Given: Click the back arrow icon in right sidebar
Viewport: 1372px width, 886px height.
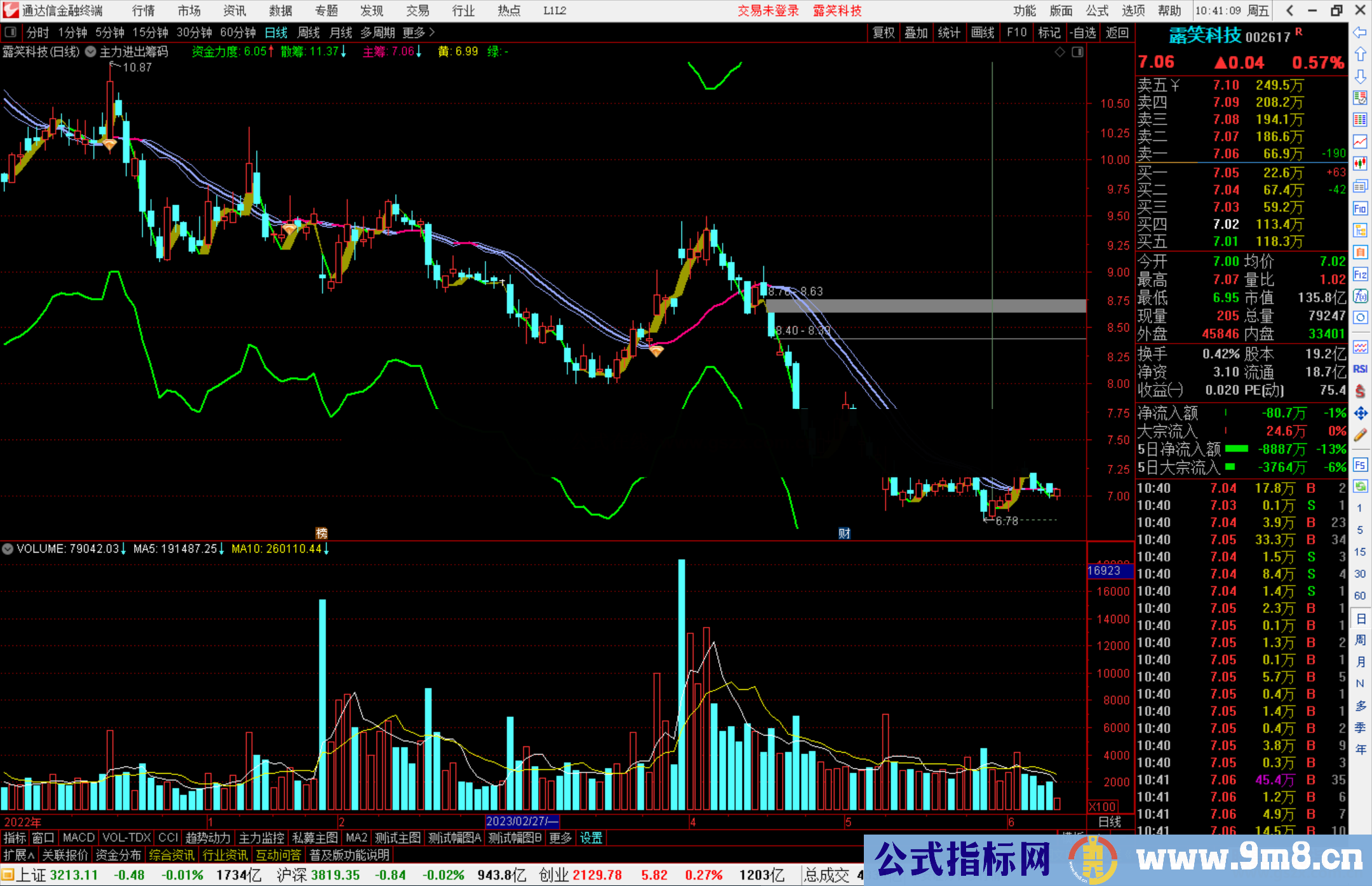Looking at the screenshot, I should coord(1360,32).
